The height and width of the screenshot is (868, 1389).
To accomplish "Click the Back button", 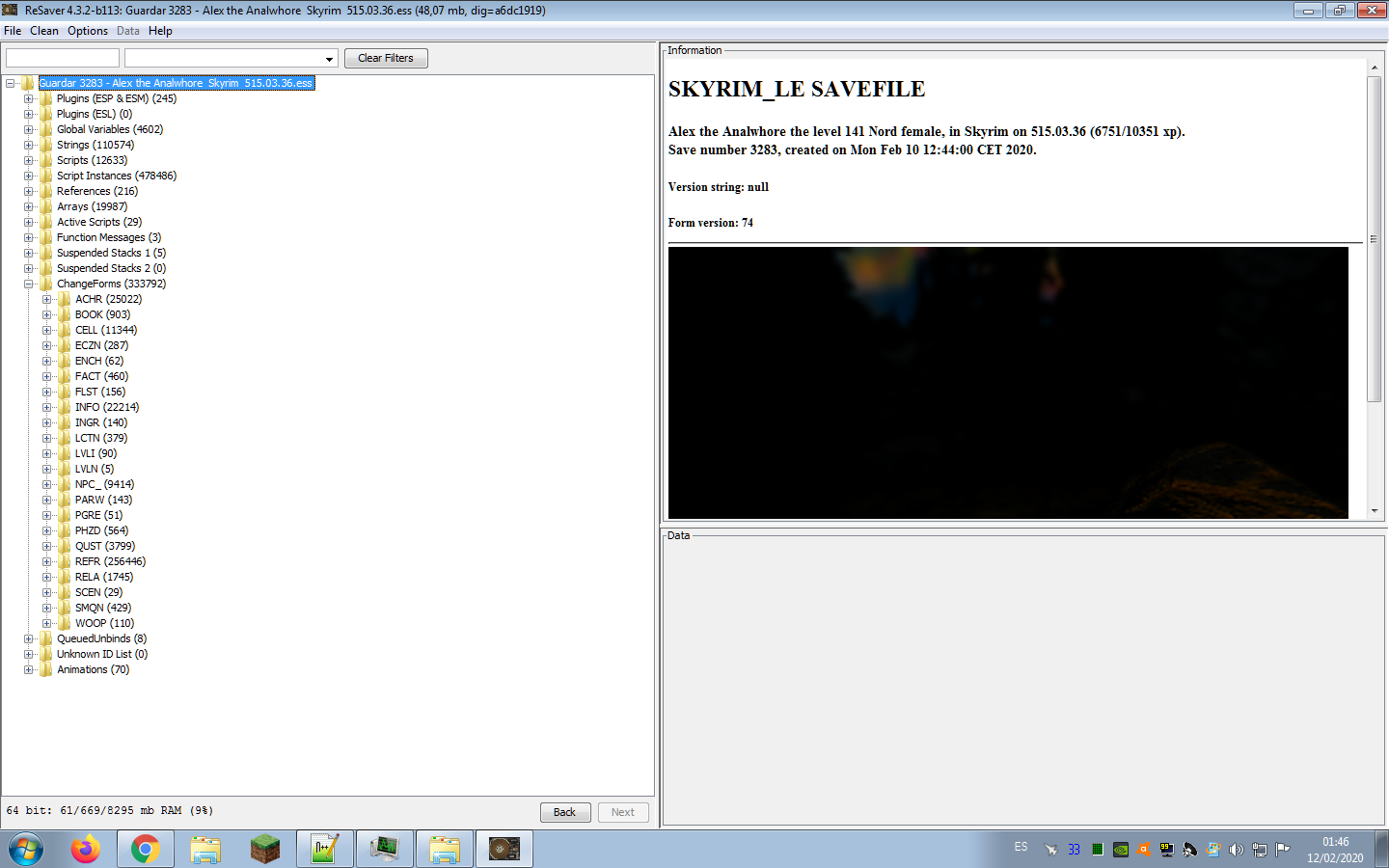I will tap(565, 812).
